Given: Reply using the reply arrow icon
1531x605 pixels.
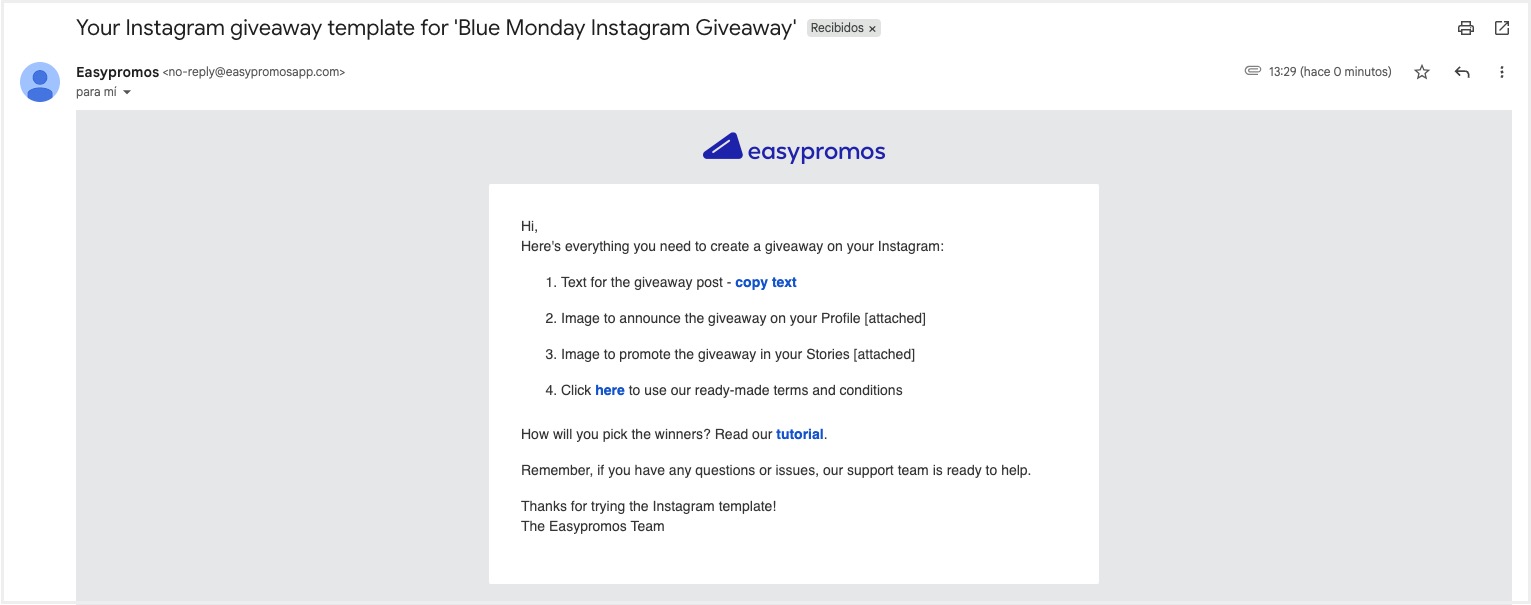Looking at the screenshot, I should pos(1461,72).
